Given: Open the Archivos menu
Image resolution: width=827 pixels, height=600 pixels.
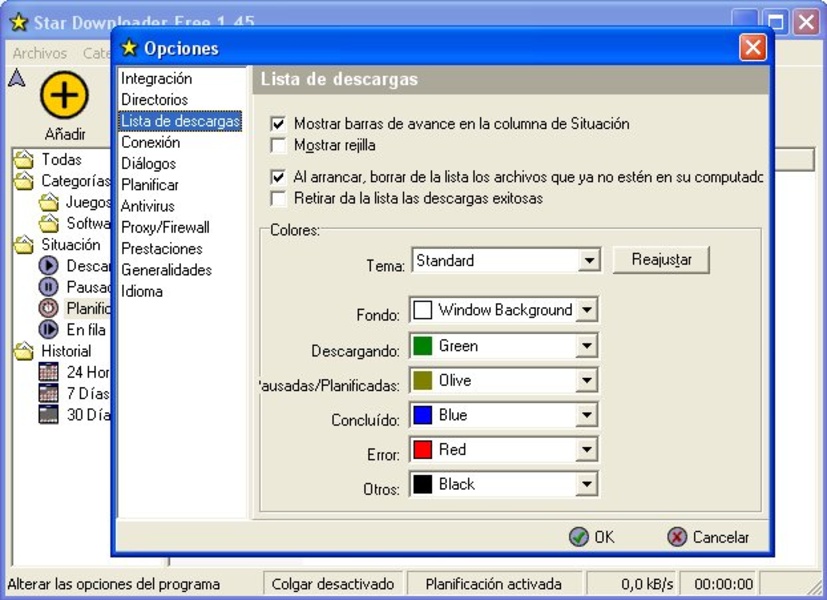Looking at the screenshot, I should (40, 53).
